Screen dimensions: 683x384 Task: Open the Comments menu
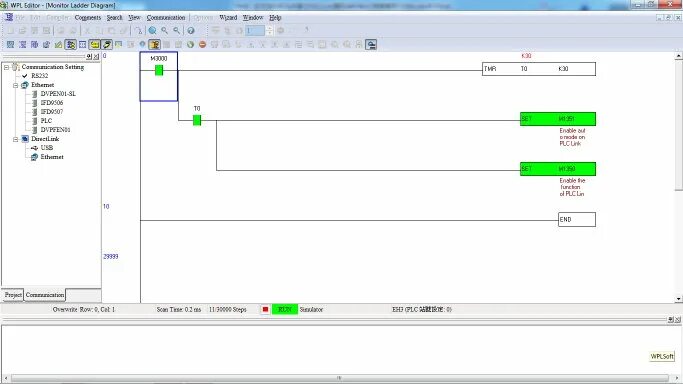pos(88,17)
